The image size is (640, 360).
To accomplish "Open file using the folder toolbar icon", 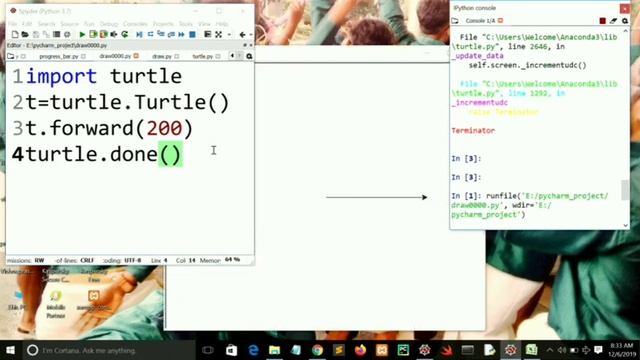I will (x=25, y=35).
